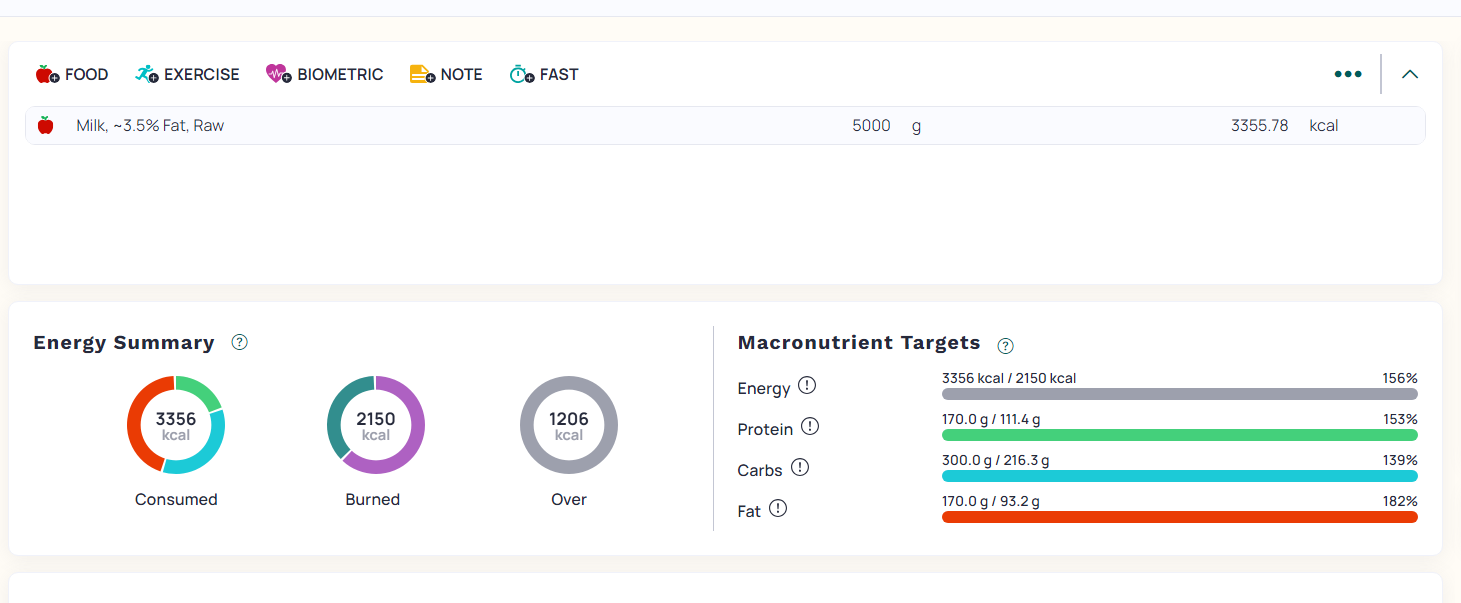
Task: Select the Milk, ~3.5% Fat, Raw entry
Action: [x=725, y=126]
